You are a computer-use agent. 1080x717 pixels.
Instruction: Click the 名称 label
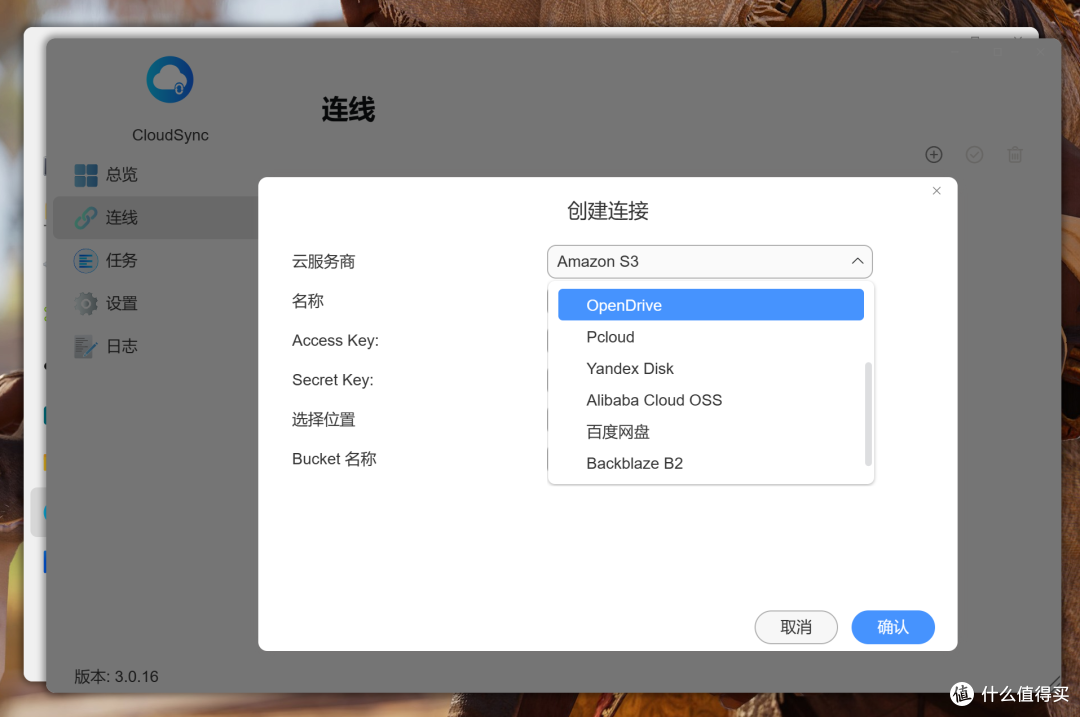(x=308, y=301)
